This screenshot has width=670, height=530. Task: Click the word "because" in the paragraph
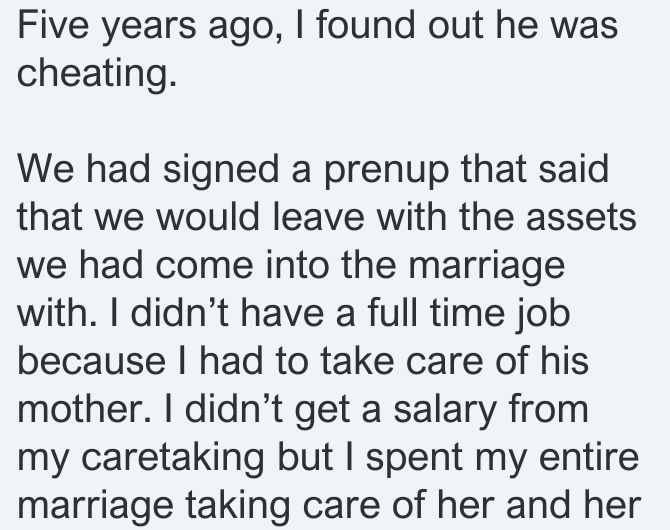[x=91, y=361]
